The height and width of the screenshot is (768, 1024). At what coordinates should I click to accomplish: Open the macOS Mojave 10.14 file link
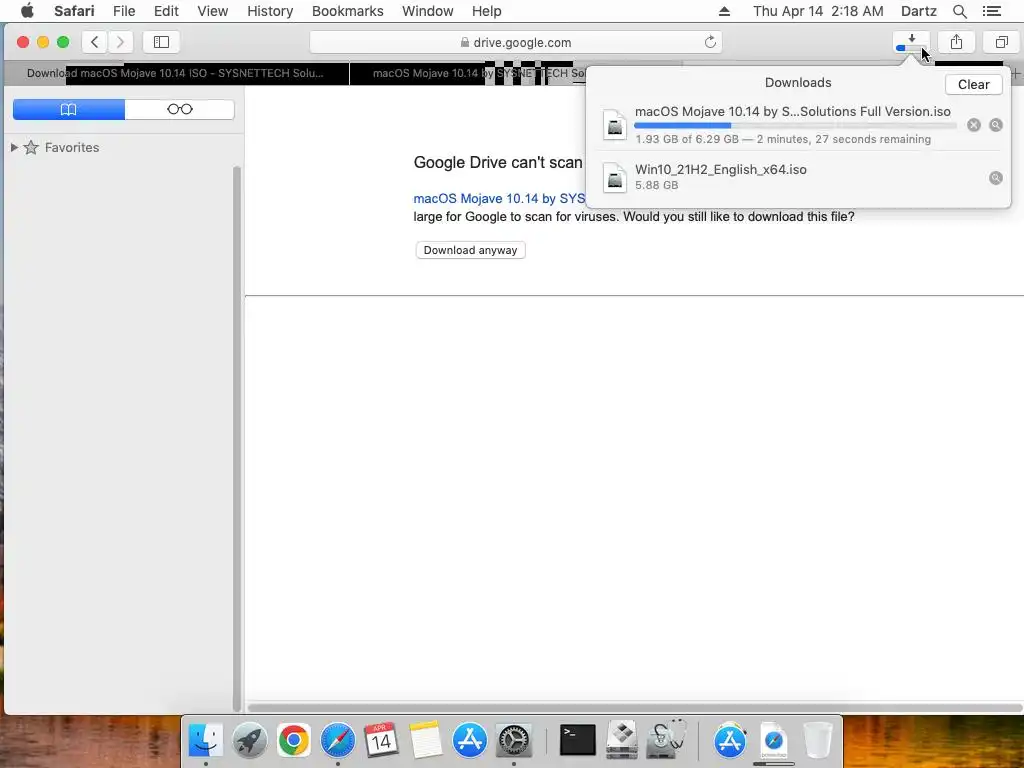(x=499, y=199)
